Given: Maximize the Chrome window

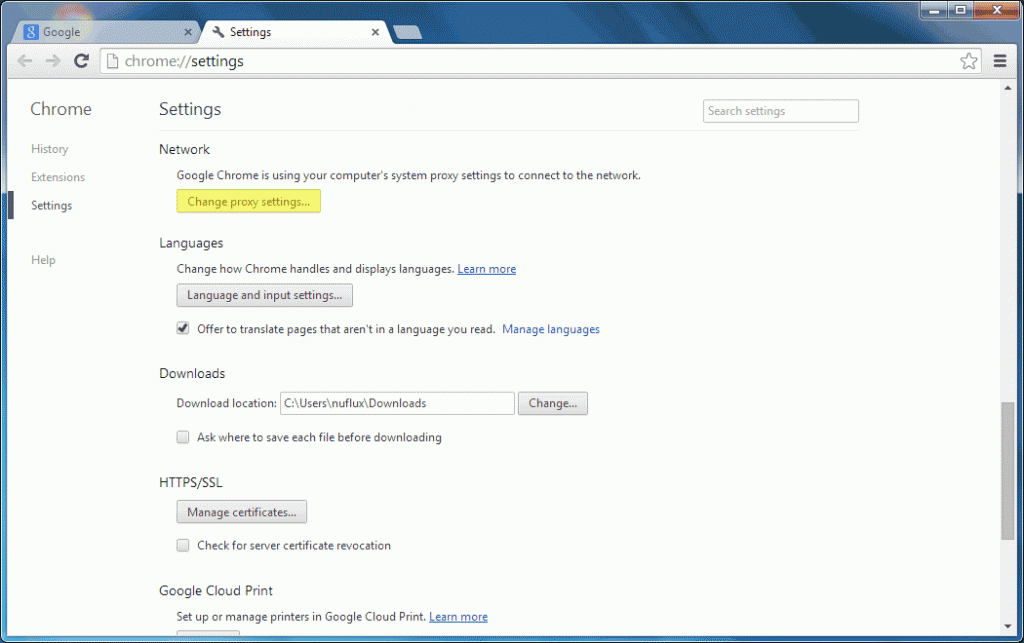Looking at the screenshot, I should (x=960, y=10).
